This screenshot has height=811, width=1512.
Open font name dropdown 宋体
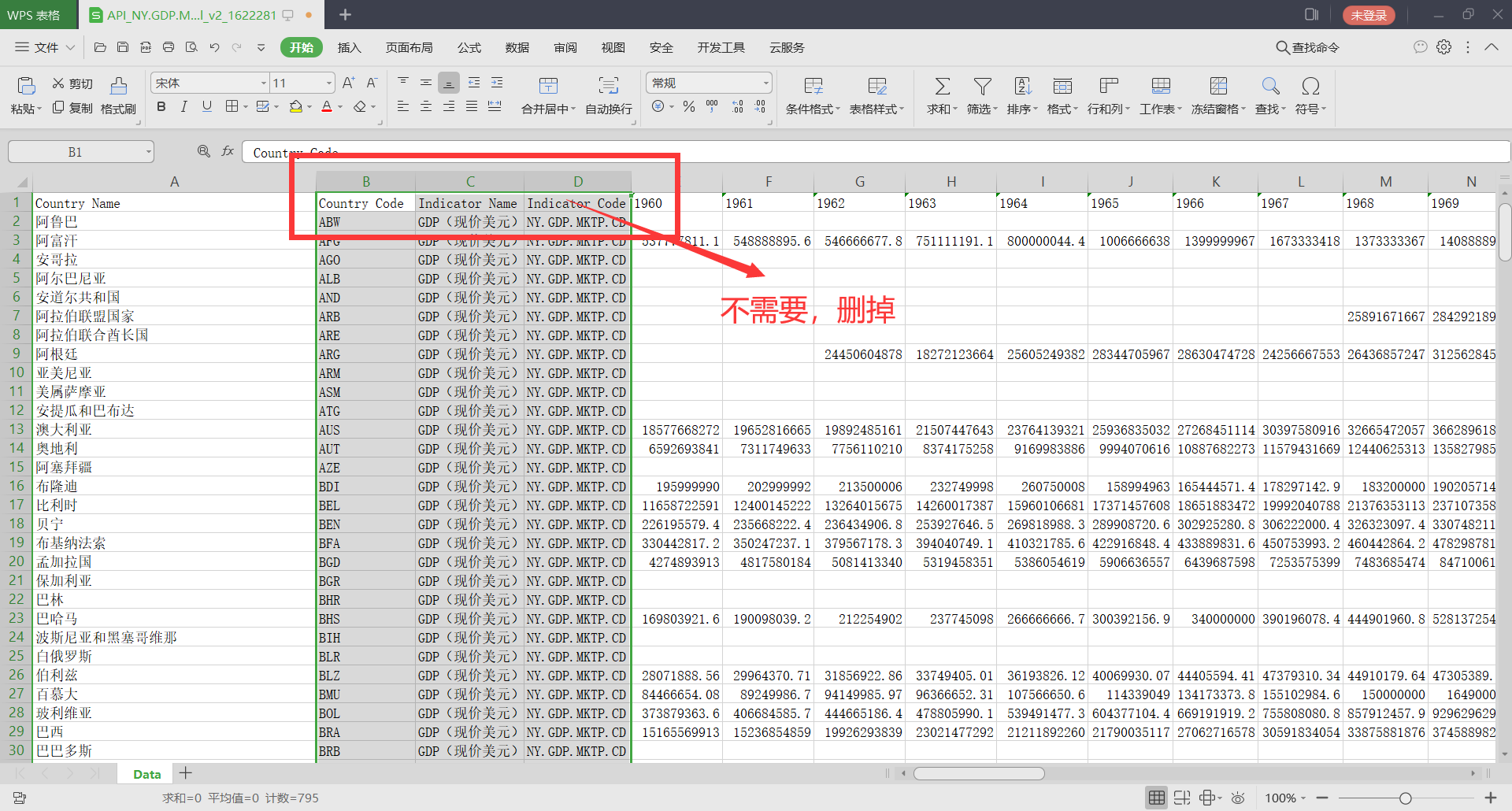(263, 83)
